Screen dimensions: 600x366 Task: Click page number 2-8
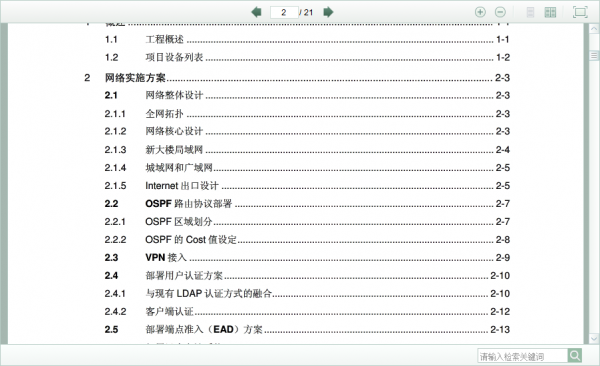(503, 240)
